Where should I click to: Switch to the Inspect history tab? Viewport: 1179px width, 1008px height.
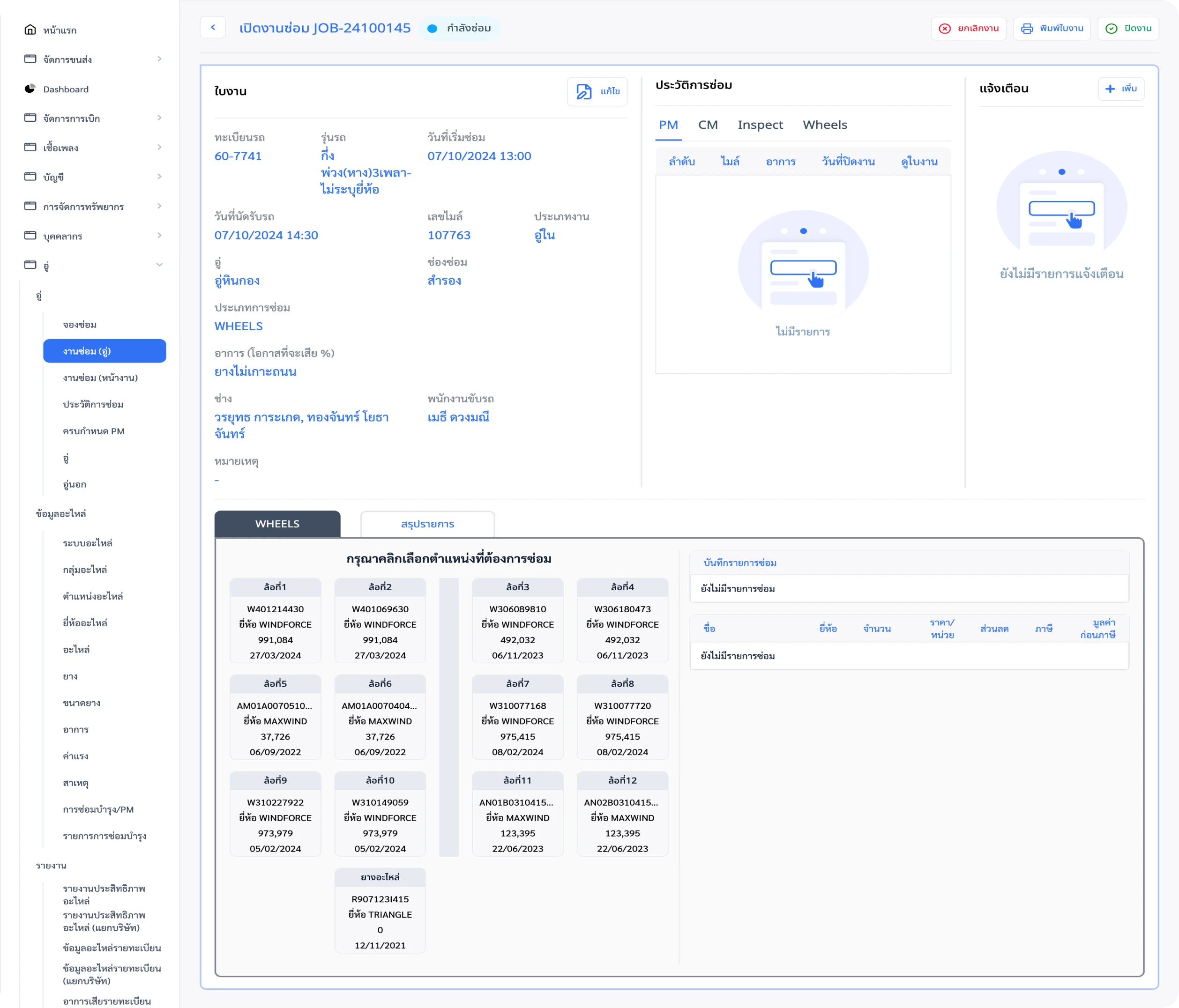pos(760,125)
